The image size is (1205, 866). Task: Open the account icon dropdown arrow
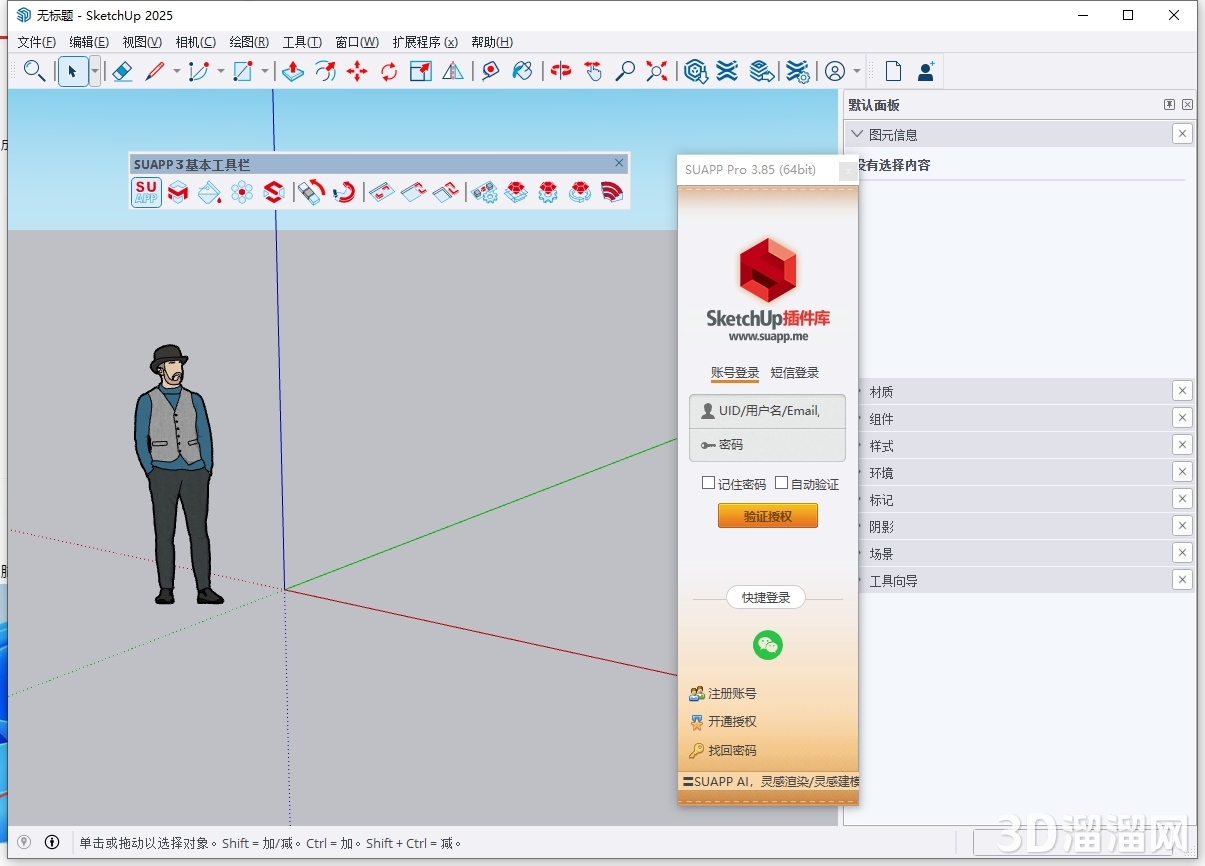click(x=857, y=71)
